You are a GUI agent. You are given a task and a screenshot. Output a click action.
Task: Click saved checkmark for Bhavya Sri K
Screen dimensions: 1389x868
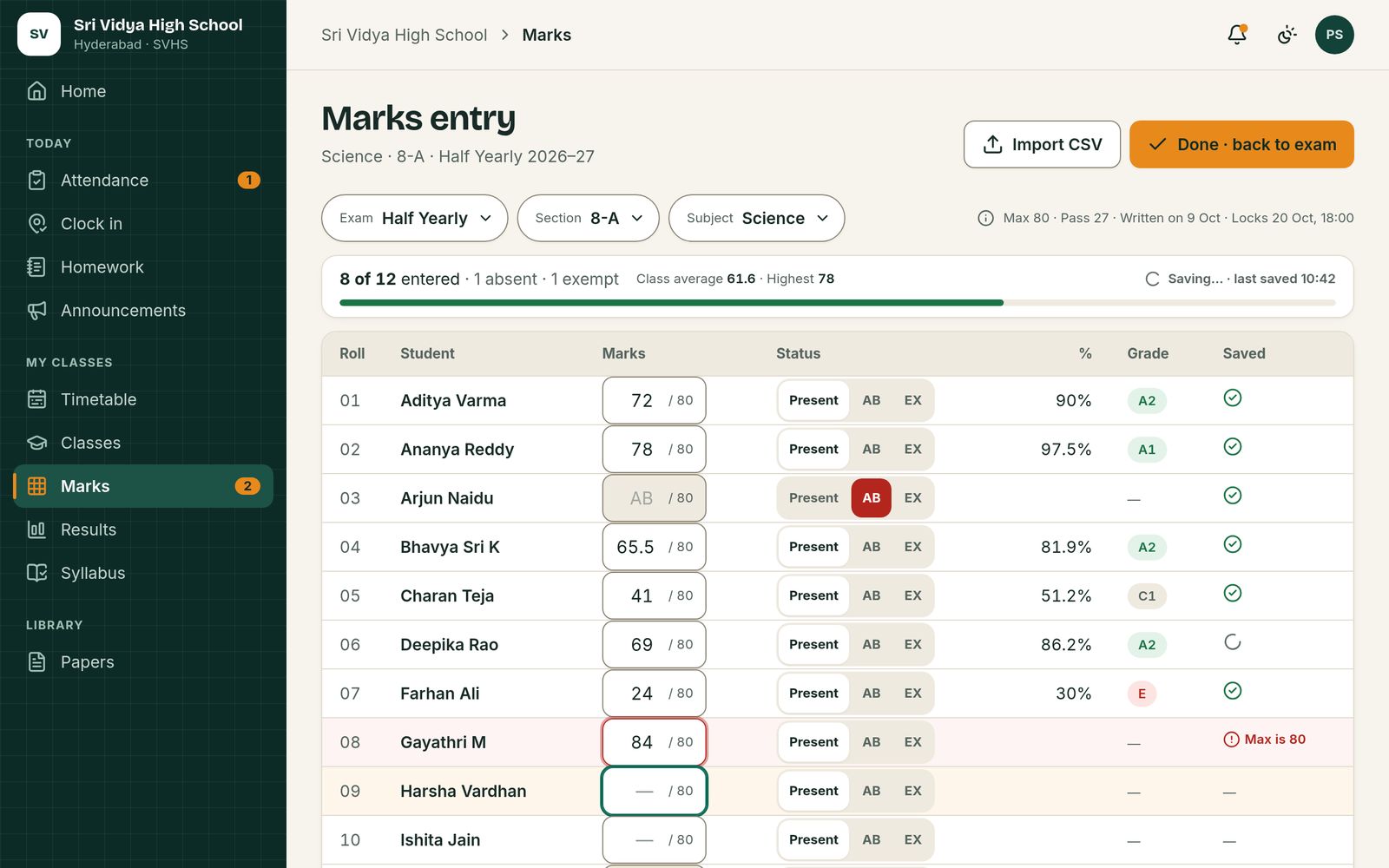point(1232,544)
